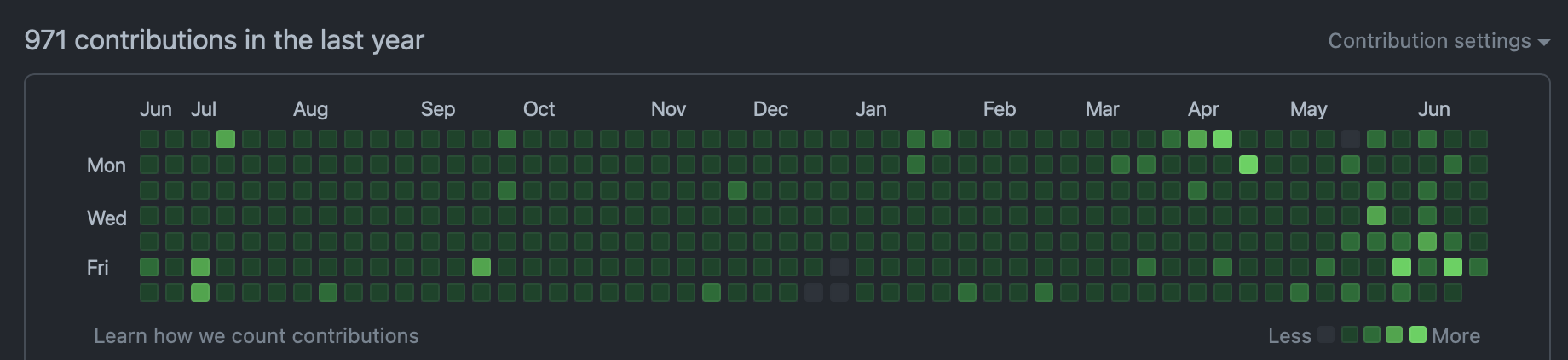Click the 'Mar' month label
The image size is (1568, 360).
[x=1102, y=109]
